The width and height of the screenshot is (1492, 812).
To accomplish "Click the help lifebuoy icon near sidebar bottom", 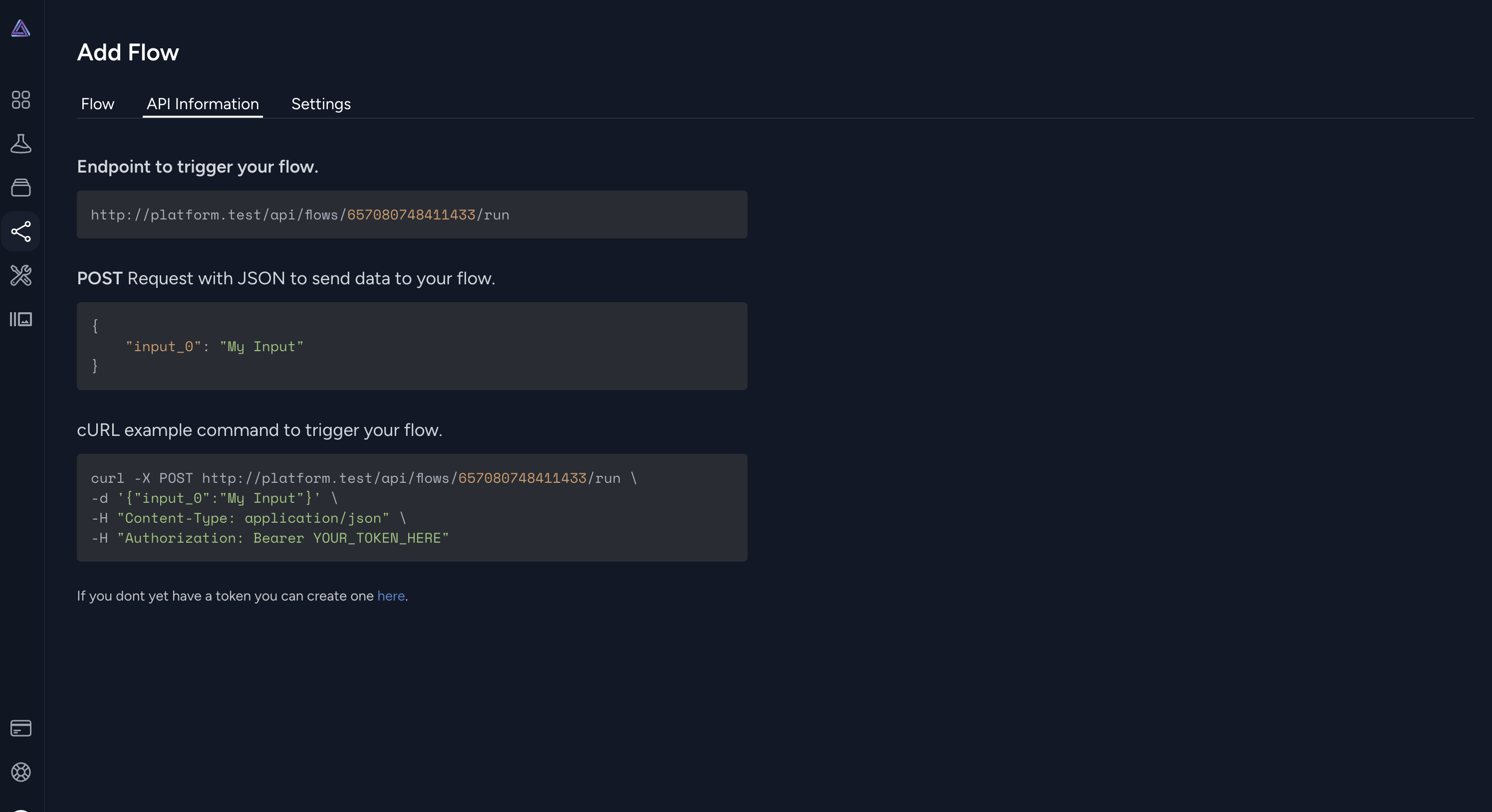I will click(x=21, y=772).
